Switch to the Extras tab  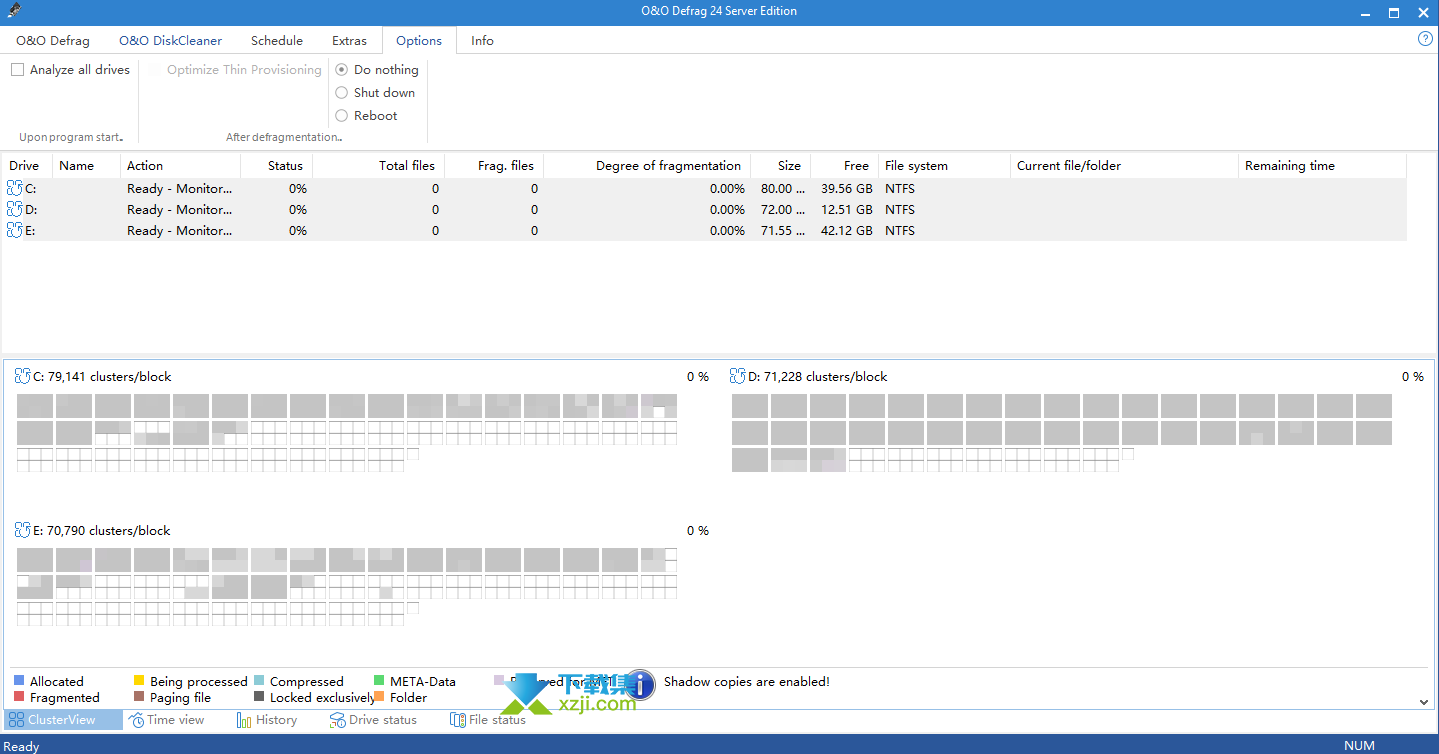349,41
